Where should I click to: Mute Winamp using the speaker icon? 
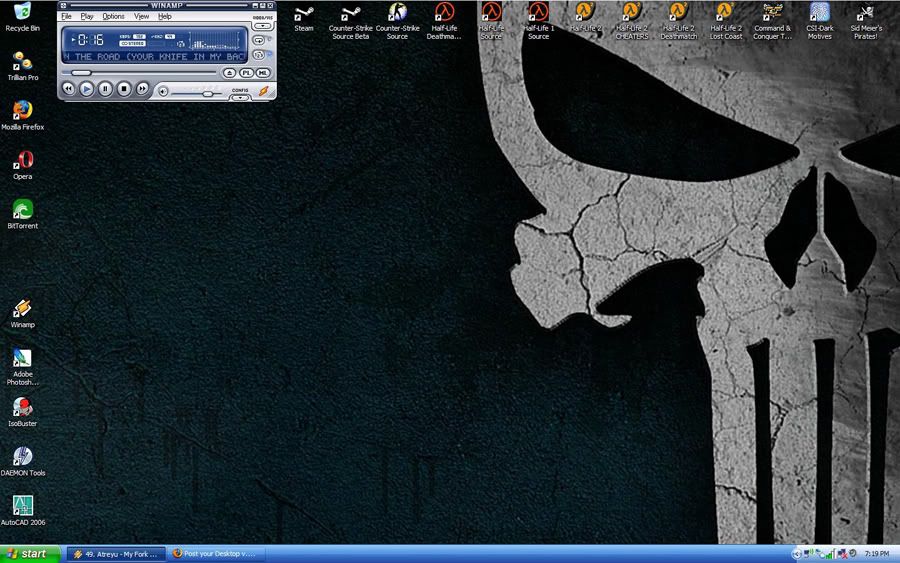tap(163, 91)
